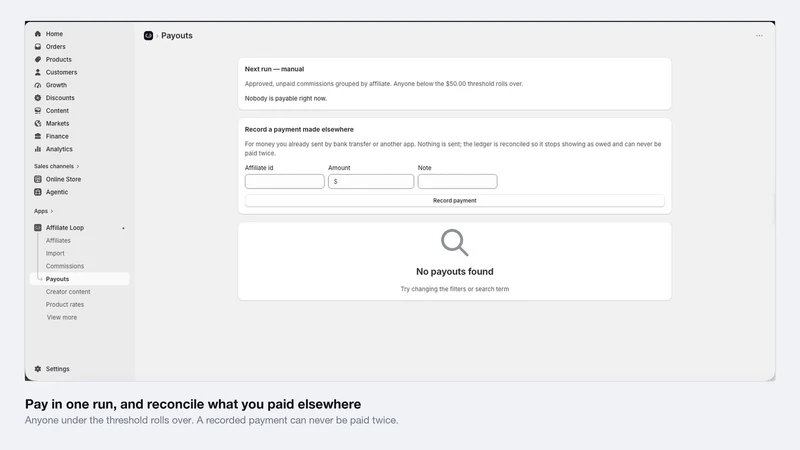Viewport: 800px width, 450px height.
Task: Show more Affiliate Loop pages via View more
Action: tap(62, 317)
